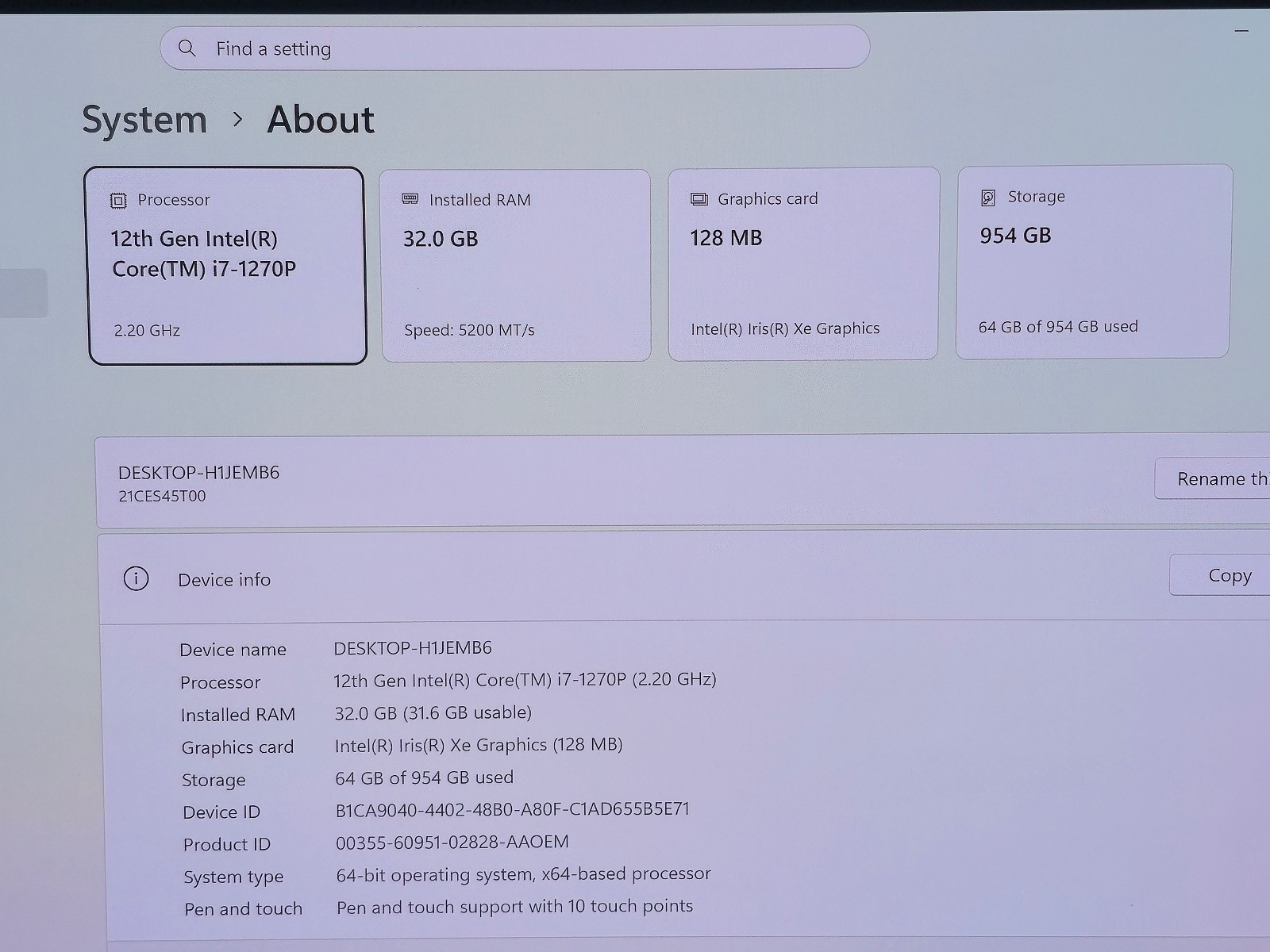This screenshot has width=1270, height=952.
Task: Open the Installed RAM card
Action: pyautogui.click(x=515, y=266)
